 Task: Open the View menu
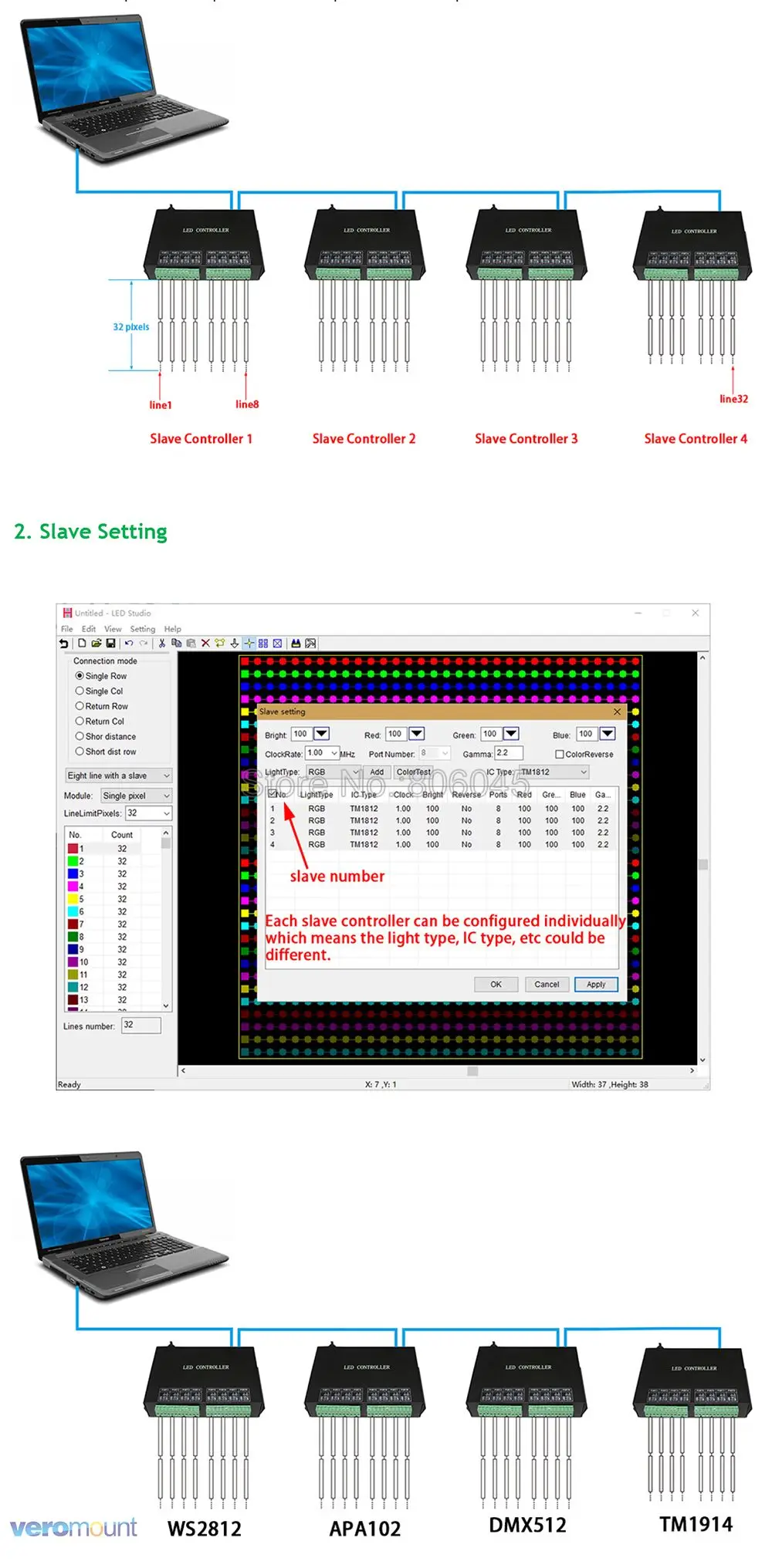point(113,629)
